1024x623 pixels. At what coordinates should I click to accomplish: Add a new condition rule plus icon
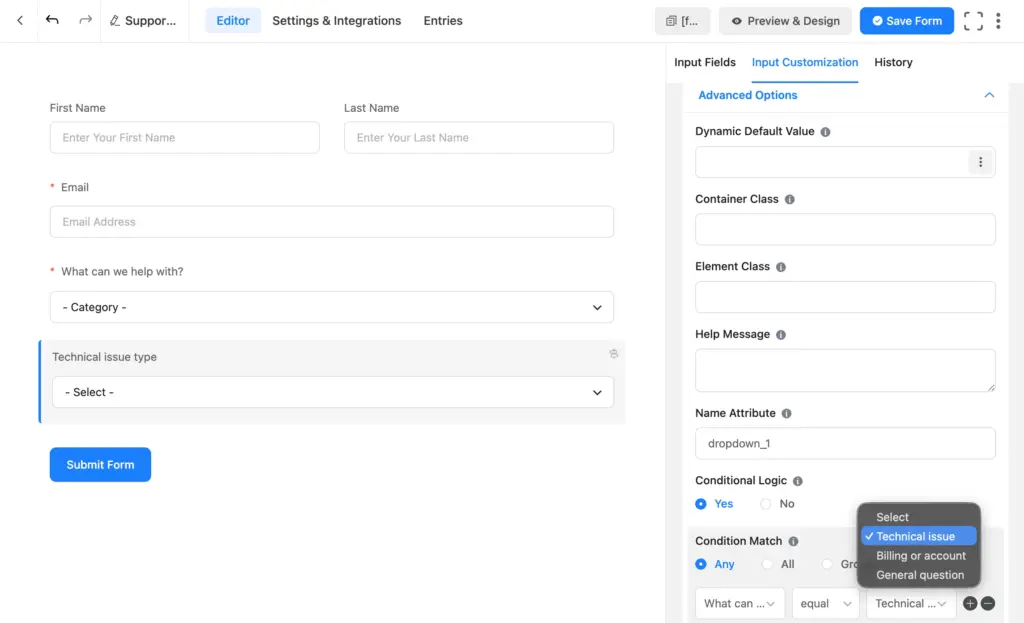pyautogui.click(x=970, y=603)
